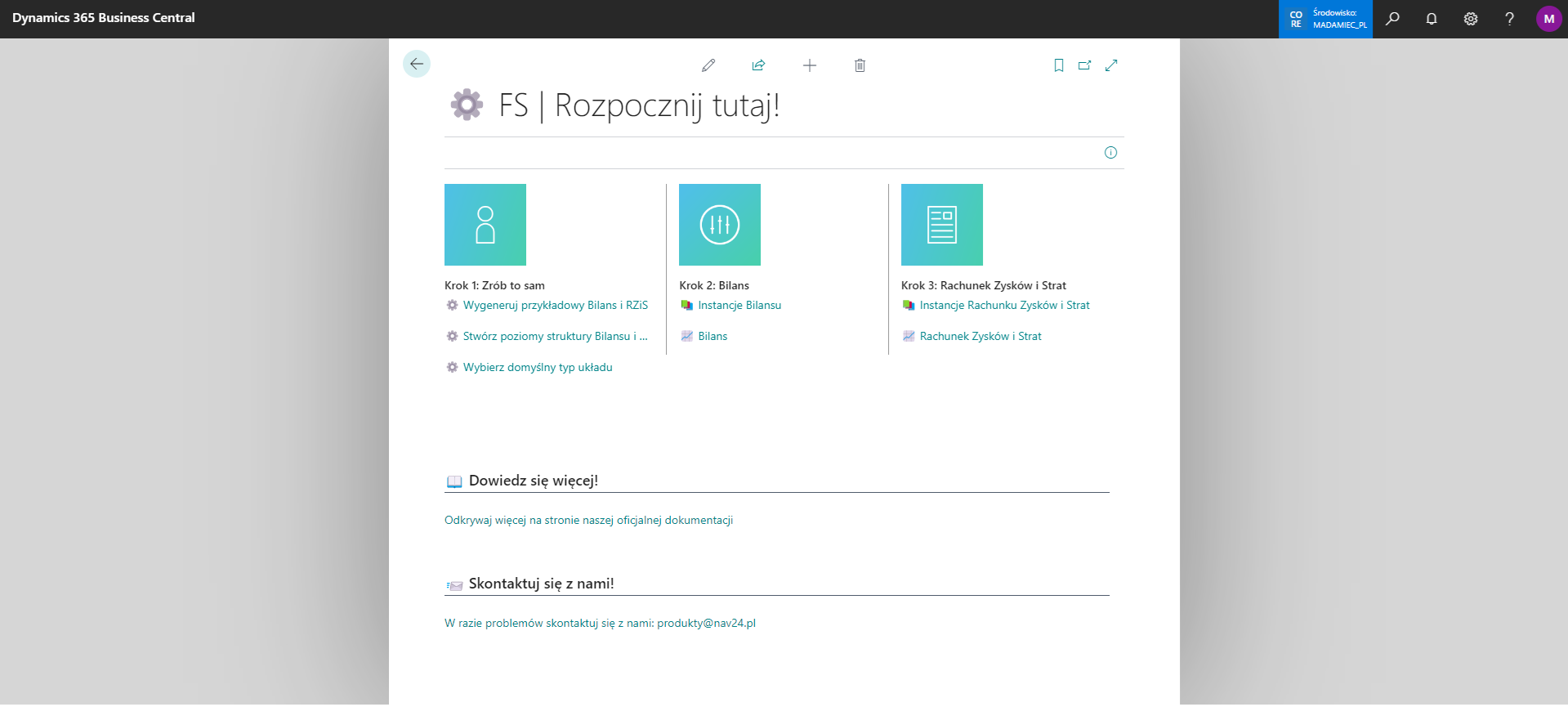Bookmark this page with the bookmark icon
The height and width of the screenshot is (707, 1568).
(1059, 65)
